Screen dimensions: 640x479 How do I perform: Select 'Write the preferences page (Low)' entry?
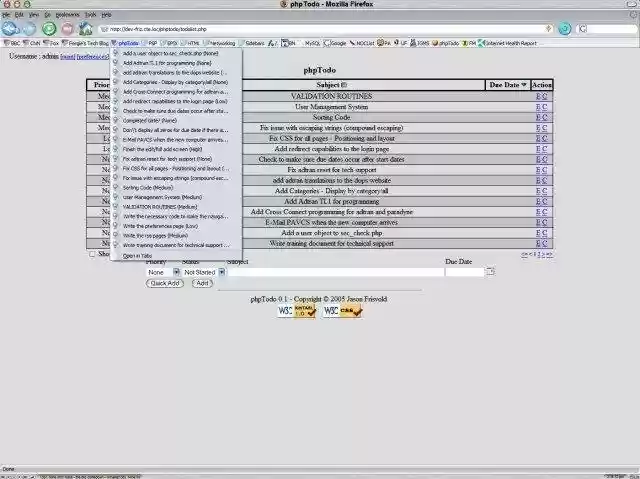tap(176, 226)
